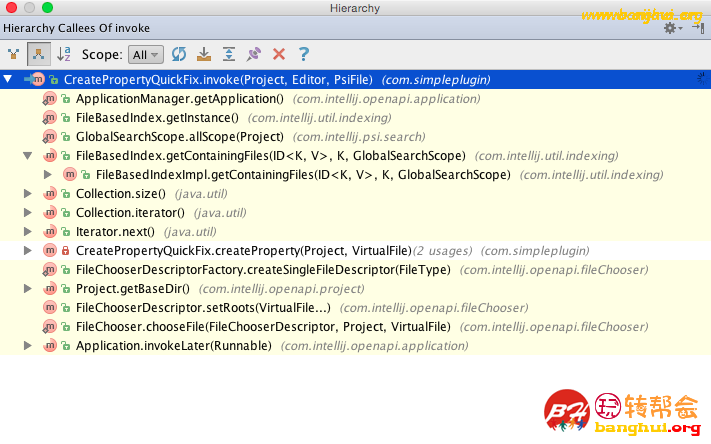Image resolution: width=711 pixels, height=444 pixels.
Task: Select FileBasedIndex.getContainingFiles row
Action: 356,156
